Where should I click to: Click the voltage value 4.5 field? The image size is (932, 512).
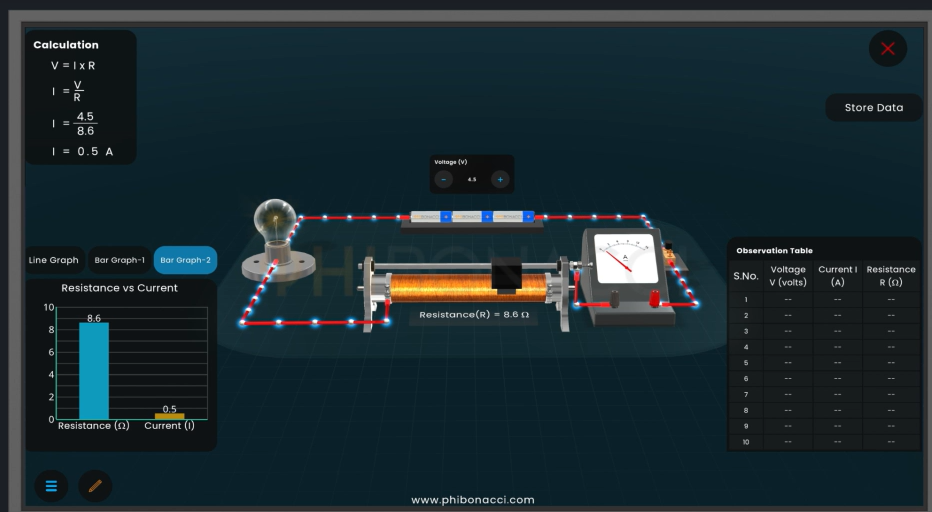coord(472,180)
